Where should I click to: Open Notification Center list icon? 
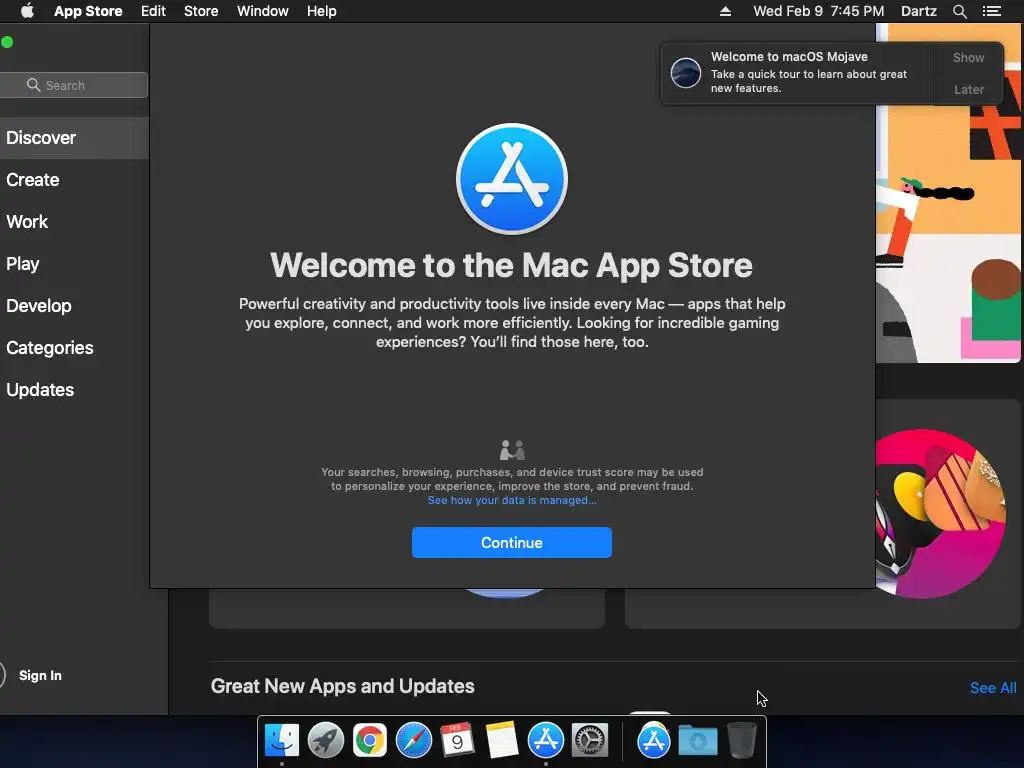pyautogui.click(x=991, y=11)
